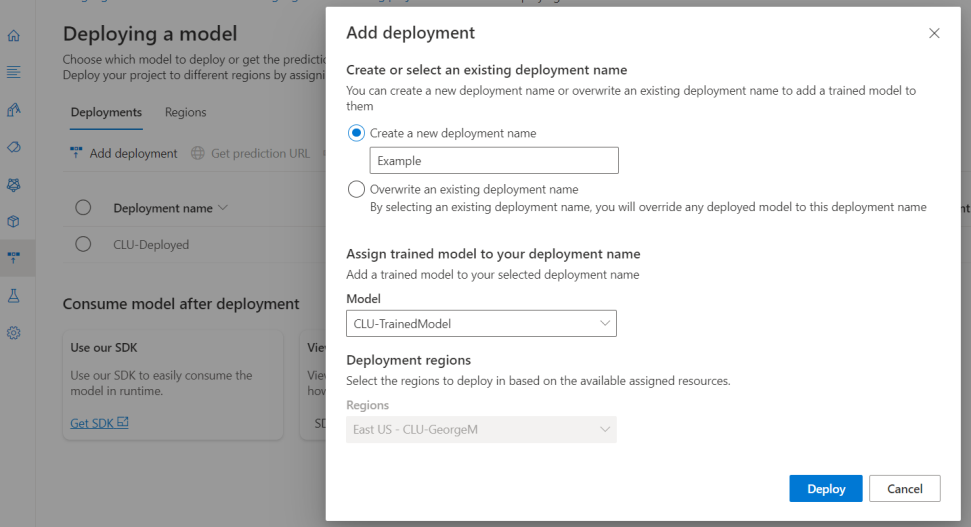971x527 pixels.
Task: Close the Add deployment dialog with X
Action: (934, 33)
